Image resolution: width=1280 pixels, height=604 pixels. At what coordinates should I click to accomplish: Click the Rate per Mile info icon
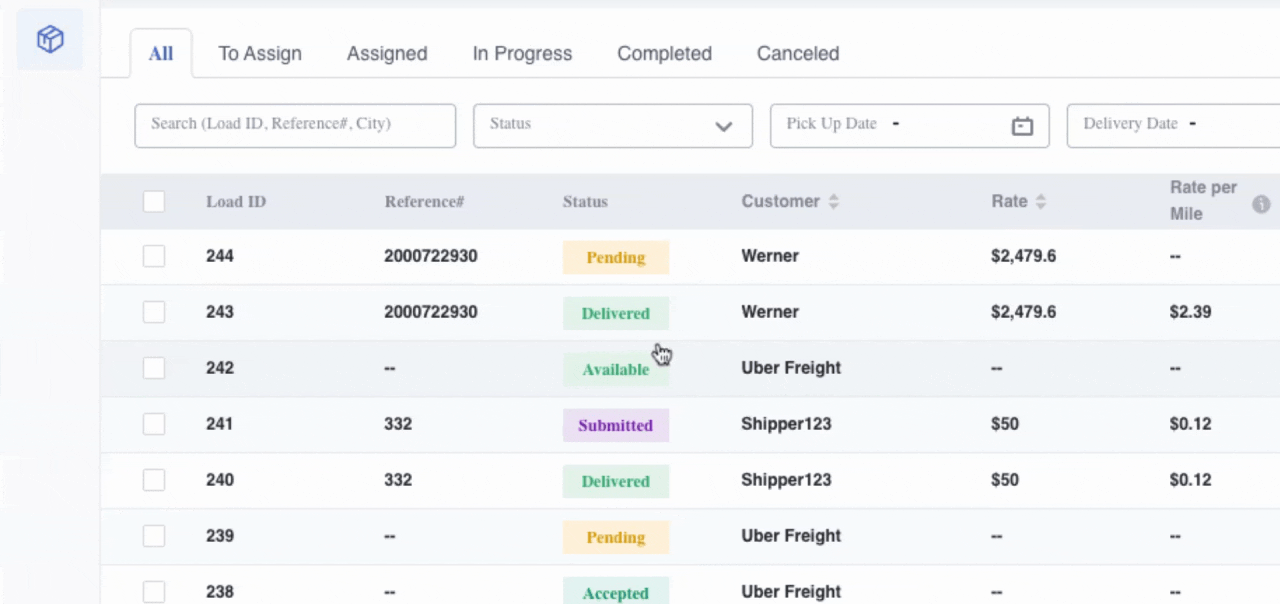(1261, 204)
